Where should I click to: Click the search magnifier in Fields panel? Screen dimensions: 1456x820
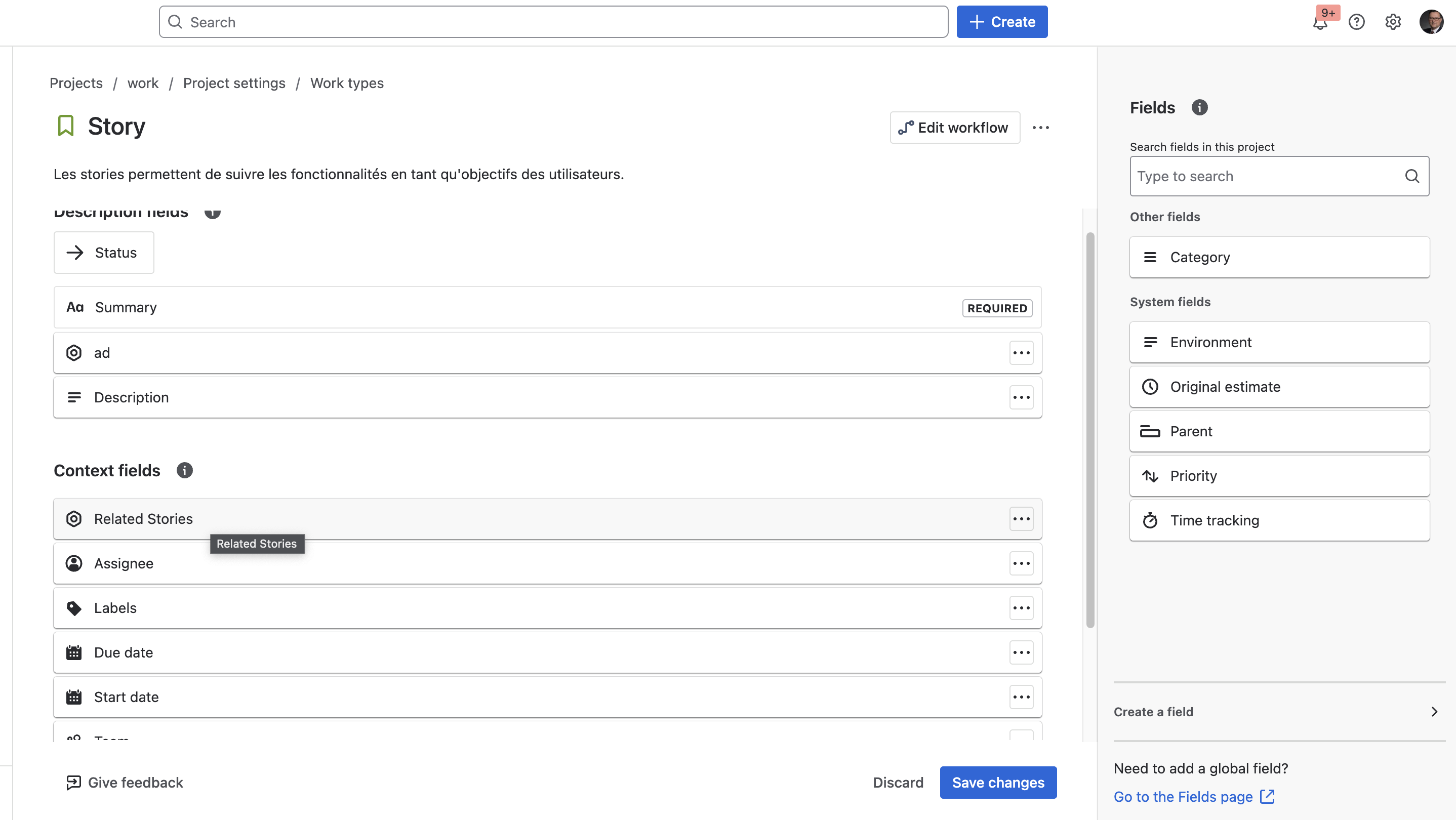1411,176
